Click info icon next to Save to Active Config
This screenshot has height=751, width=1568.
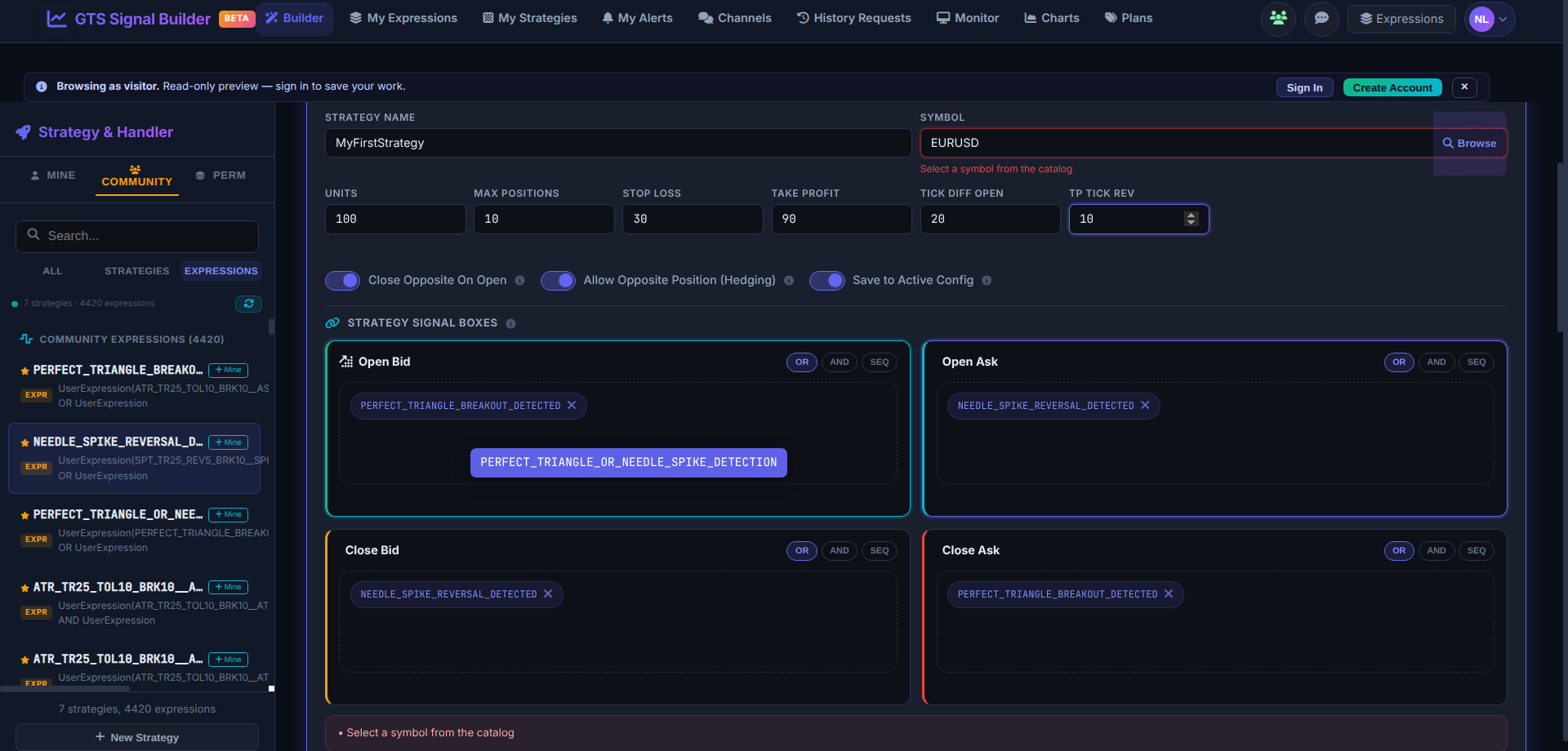(x=987, y=281)
